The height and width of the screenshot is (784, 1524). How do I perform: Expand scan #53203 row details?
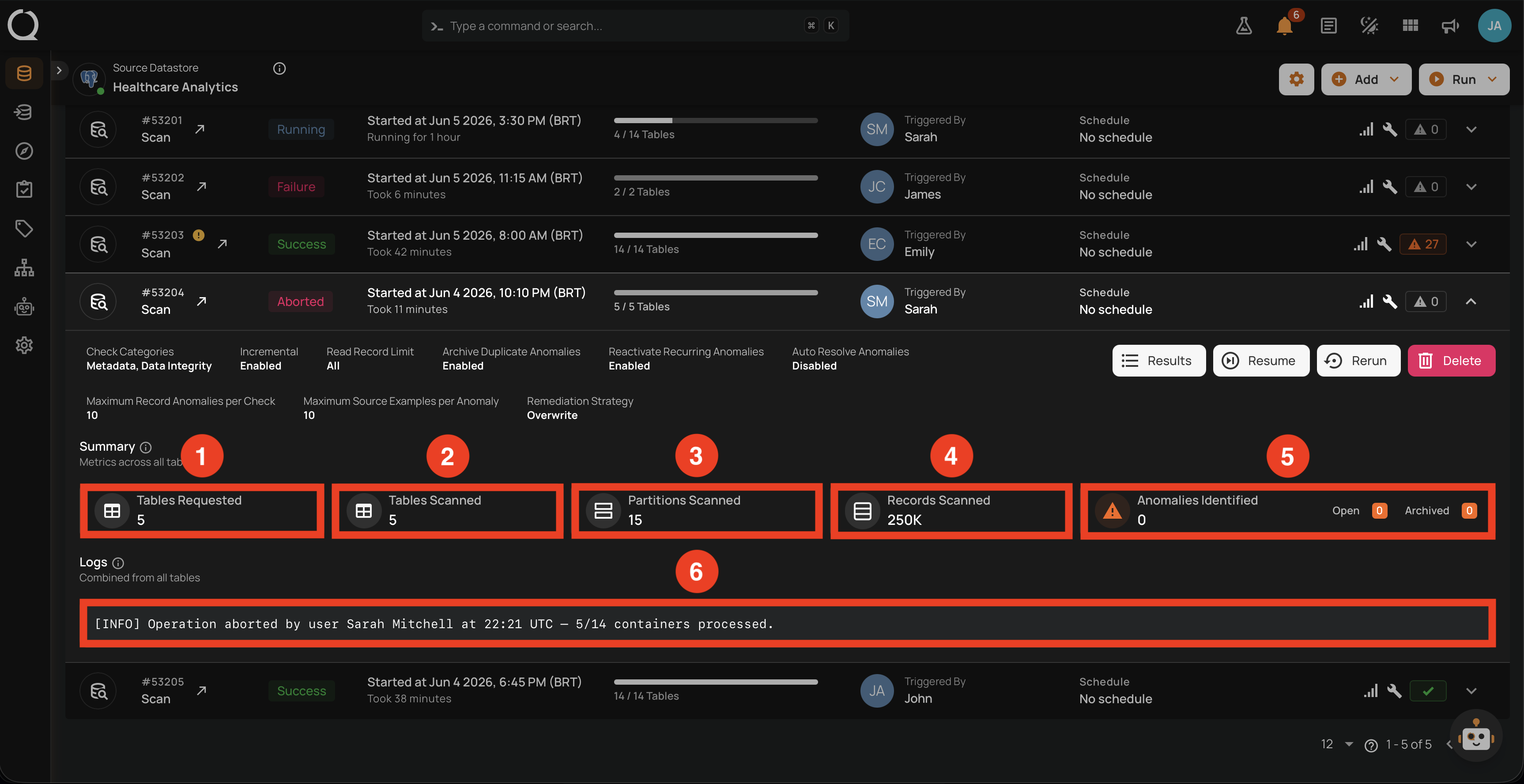(1471, 244)
